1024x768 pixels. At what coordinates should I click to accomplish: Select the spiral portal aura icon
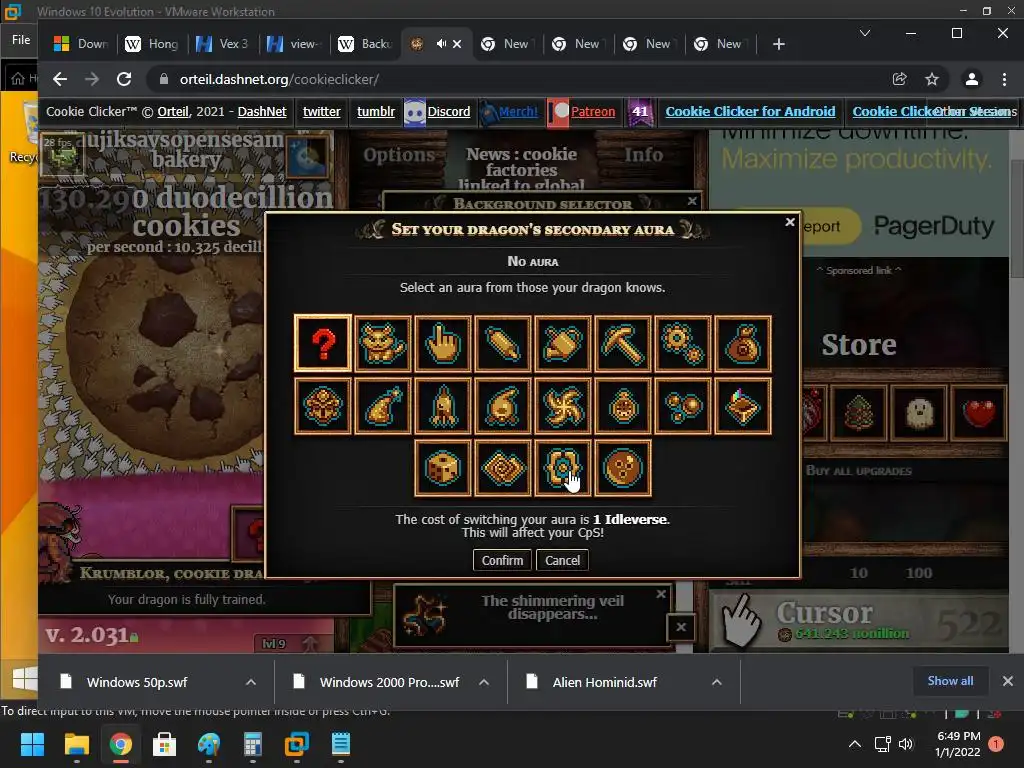click(x=563, y=406)
